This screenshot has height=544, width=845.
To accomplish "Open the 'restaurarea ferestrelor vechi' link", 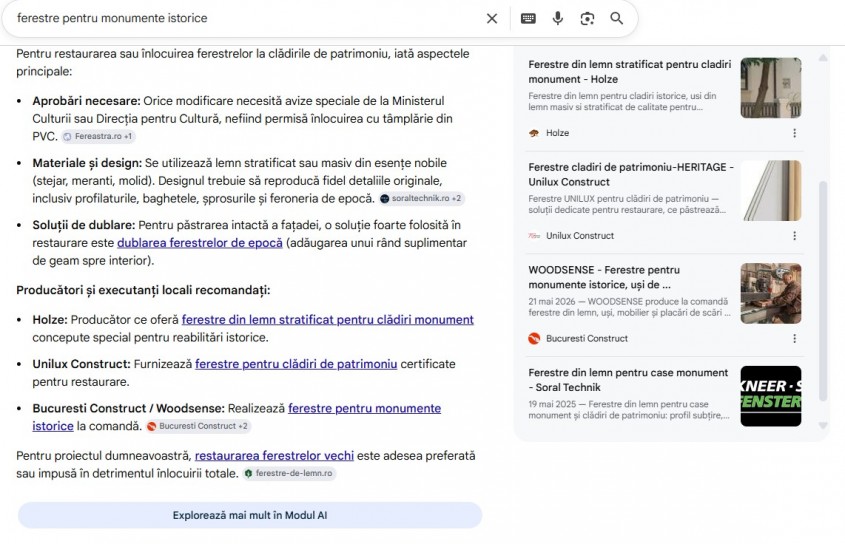I will point(274,456).
